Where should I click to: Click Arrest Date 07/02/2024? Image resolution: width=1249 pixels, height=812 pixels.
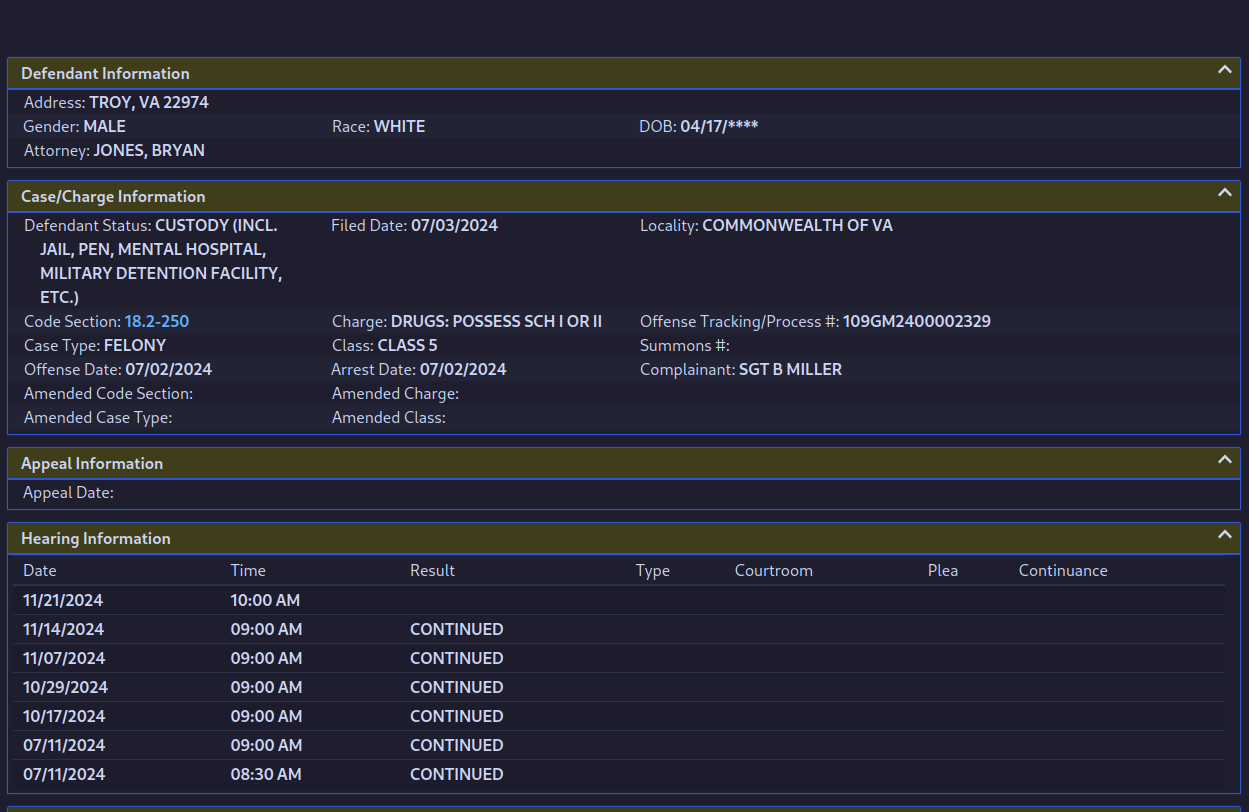click(x=463, y=369)
